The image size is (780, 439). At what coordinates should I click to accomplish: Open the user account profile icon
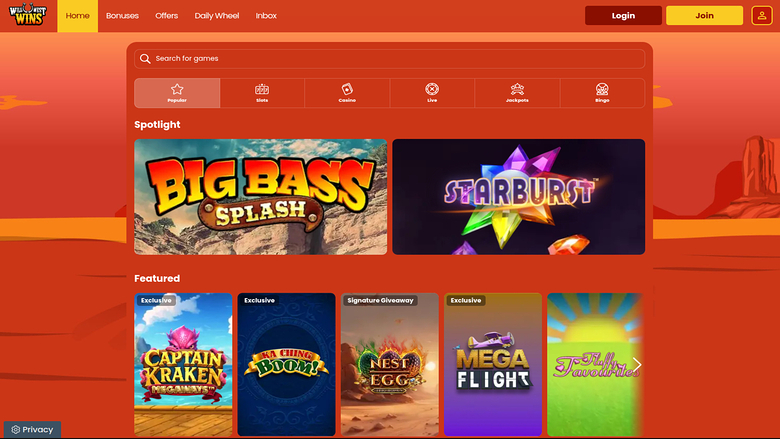coord(761,16)
